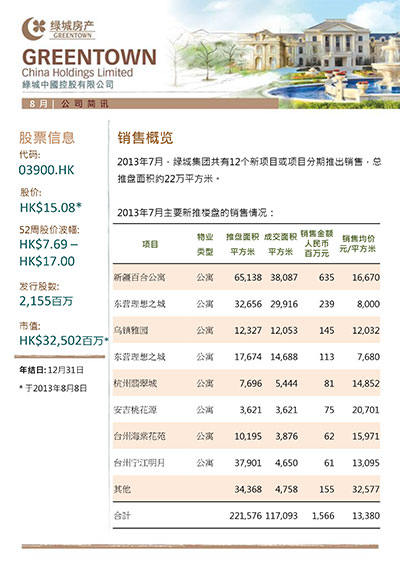
Task: Select average price "7,680"
Action: click(369, 357)
